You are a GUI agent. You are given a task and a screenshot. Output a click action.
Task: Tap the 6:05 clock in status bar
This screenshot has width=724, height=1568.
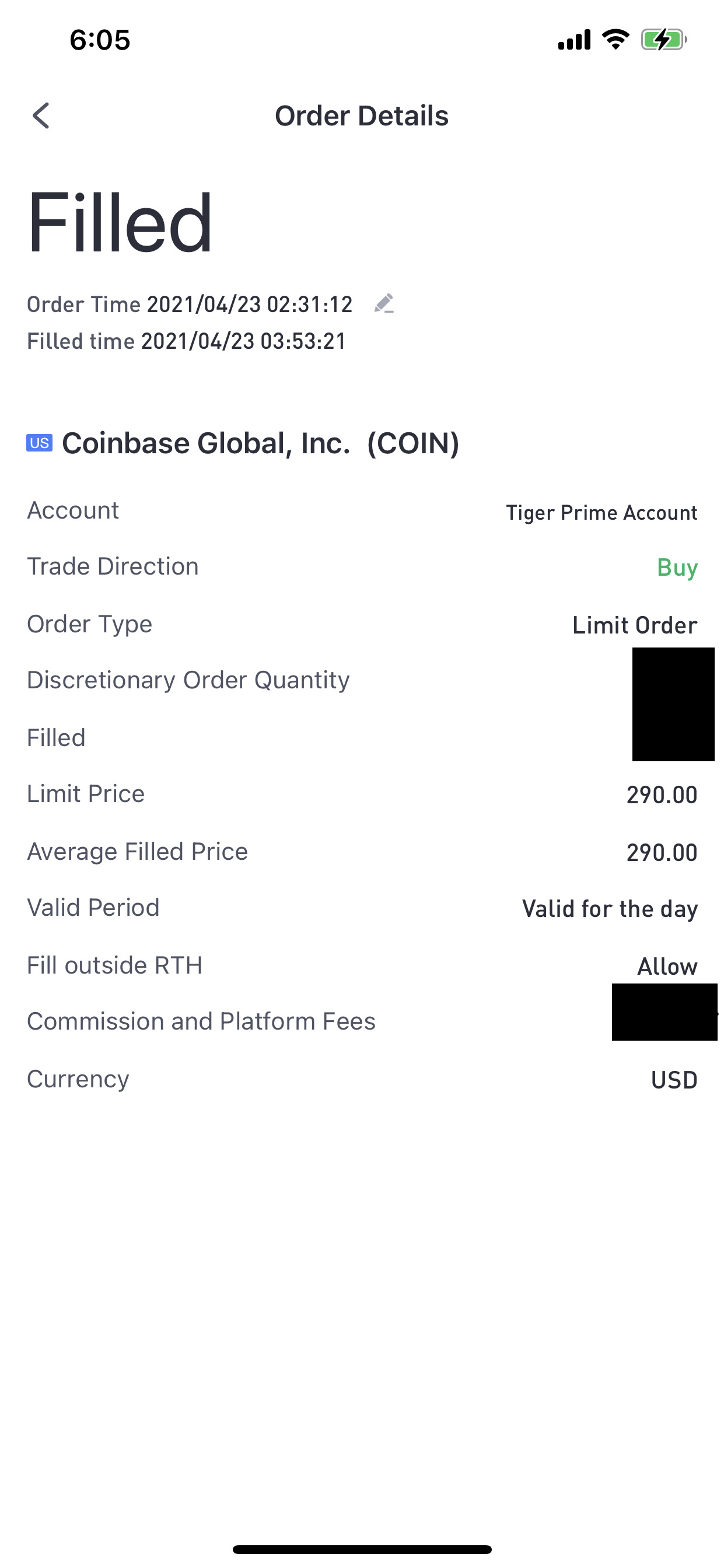pyautogui.click(x=100, y=40)
